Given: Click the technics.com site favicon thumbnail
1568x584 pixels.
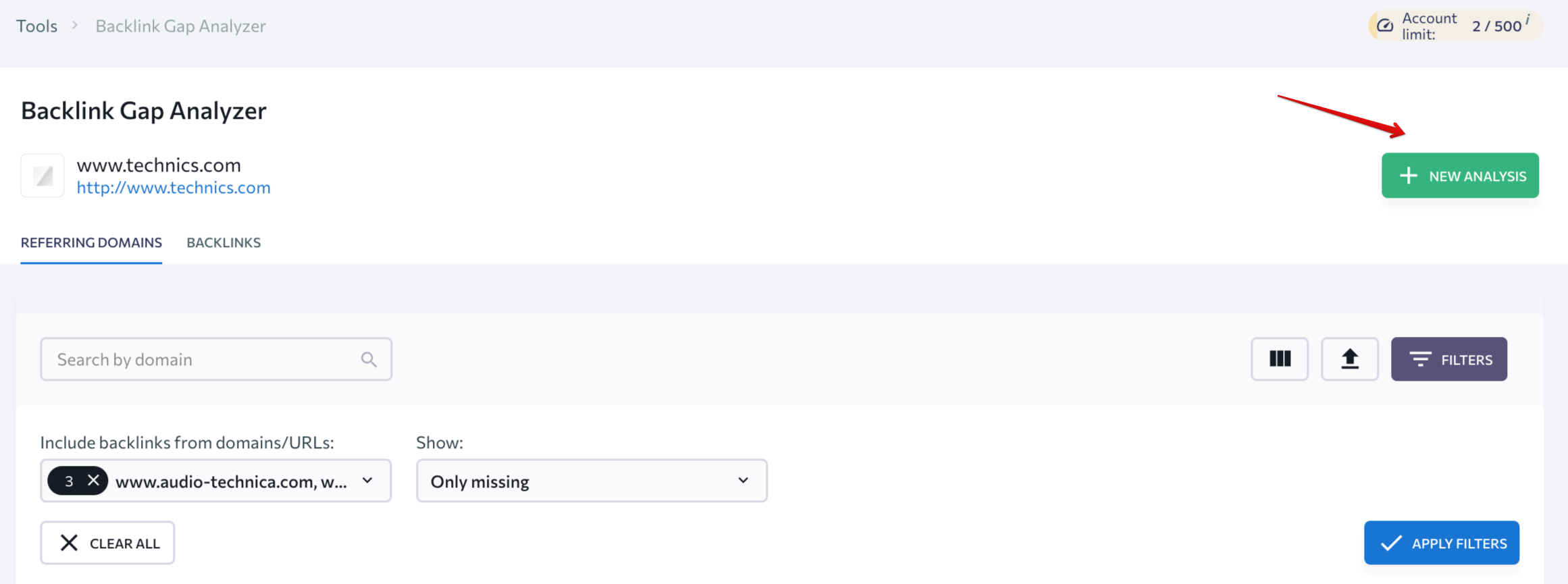Looking at the screenshot, I should click(x=43, y=176).
